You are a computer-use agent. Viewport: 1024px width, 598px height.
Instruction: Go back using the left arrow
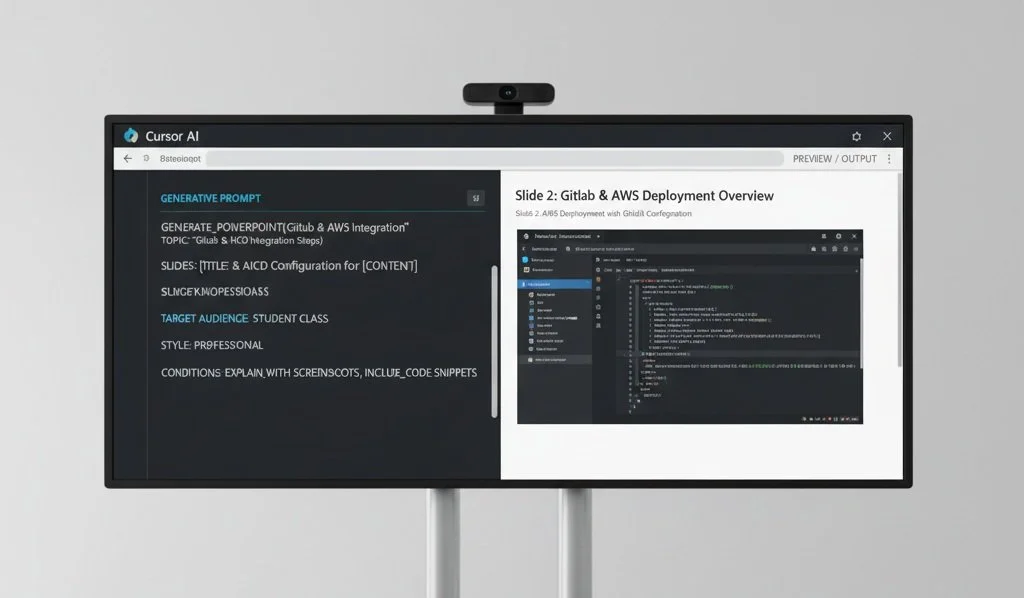[x=128, y=159]
